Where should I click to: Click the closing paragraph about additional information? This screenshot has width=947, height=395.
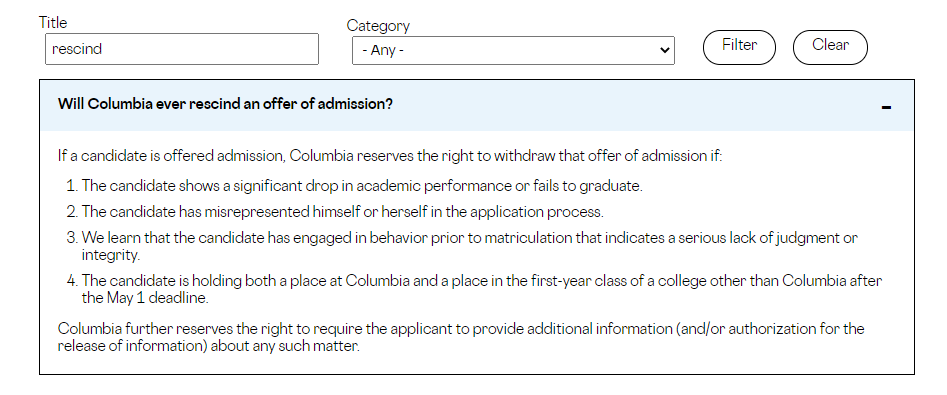(x=461, y=337)
